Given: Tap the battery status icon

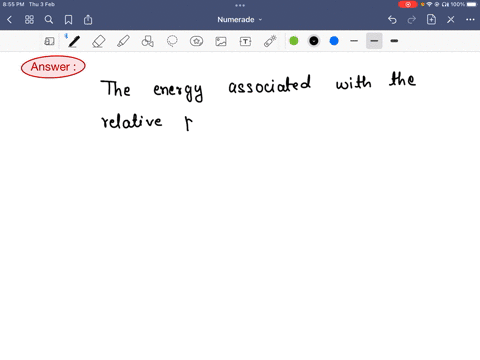Looking at the screenshot, I should [x=472, y=4].
